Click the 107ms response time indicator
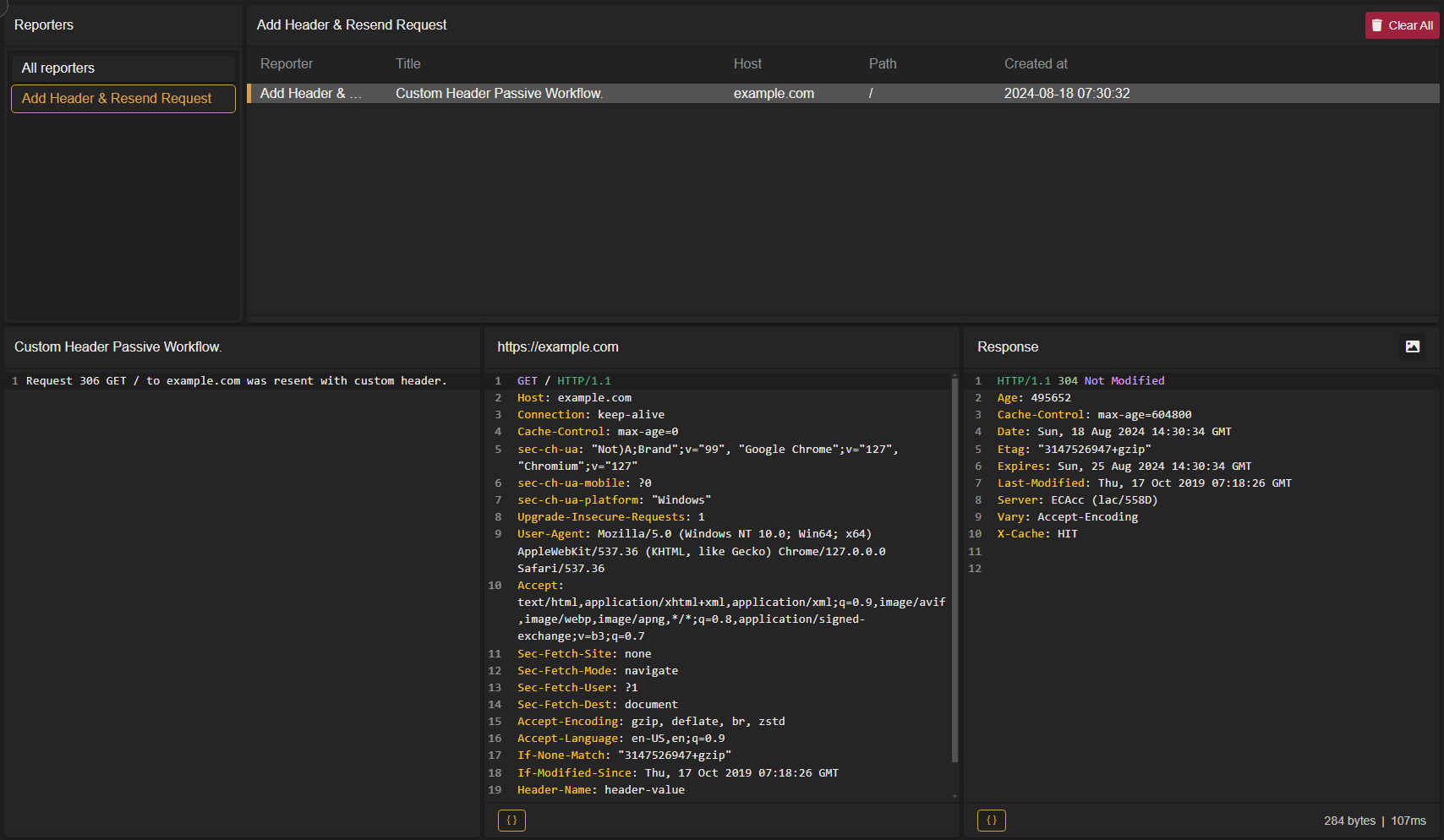 click(1408, 821)
